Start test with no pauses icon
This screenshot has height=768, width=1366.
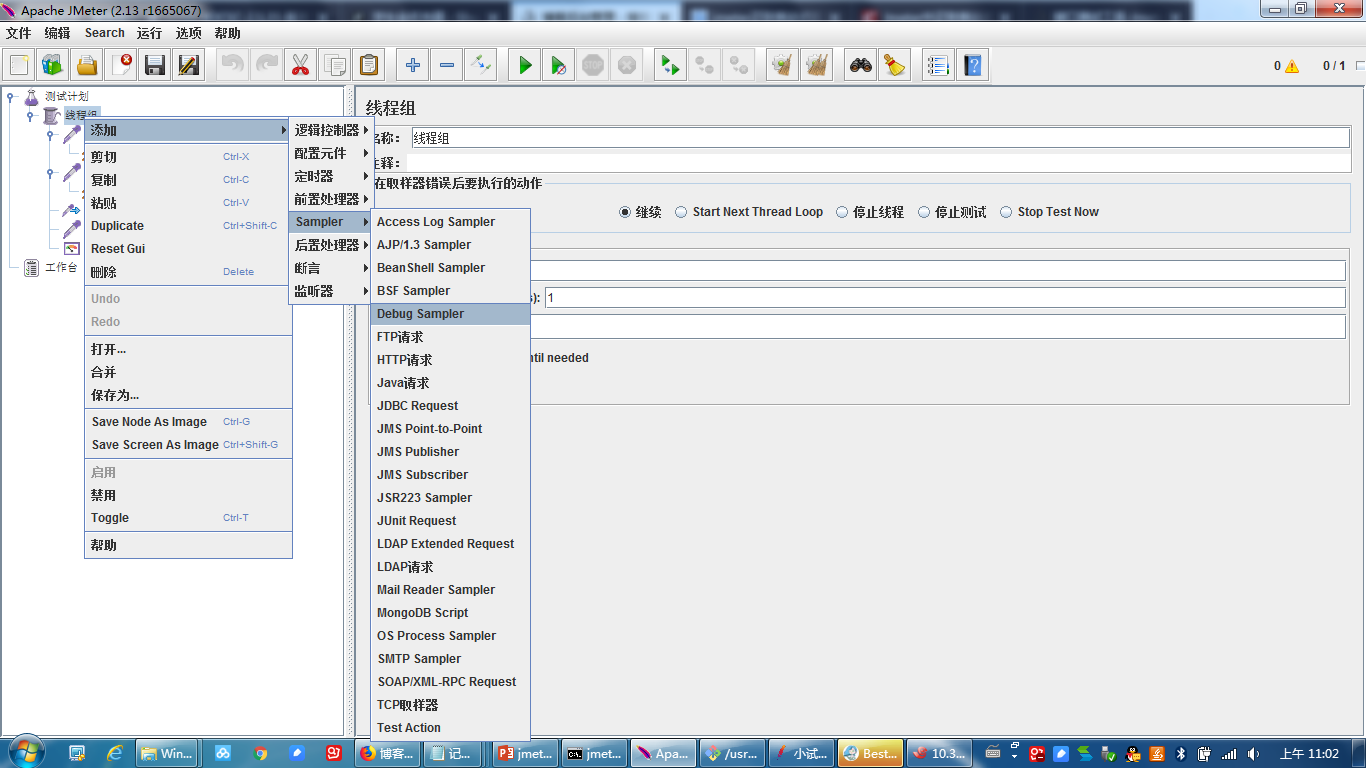(559, 65)
